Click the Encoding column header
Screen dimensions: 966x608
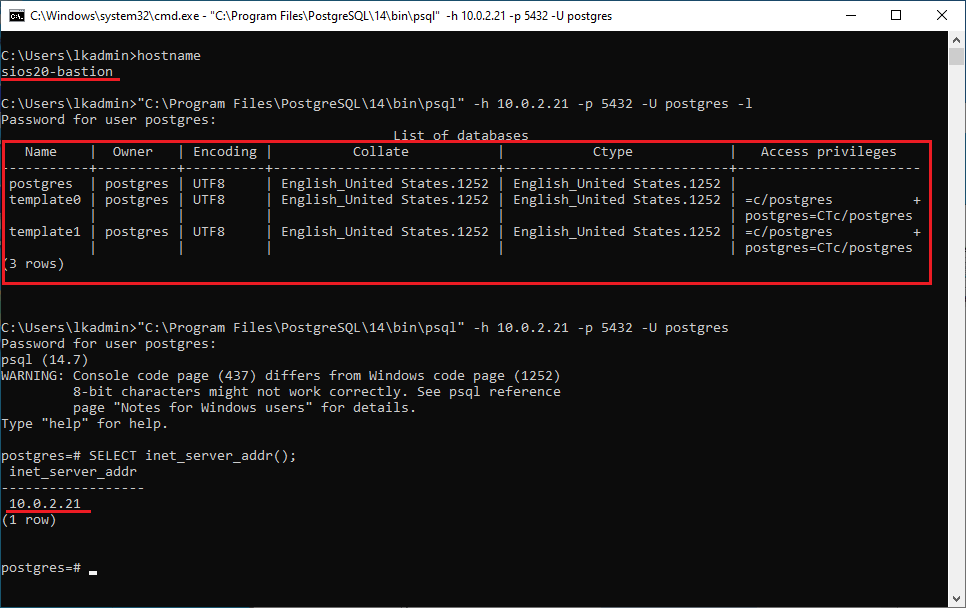click(x=225, y=152)
